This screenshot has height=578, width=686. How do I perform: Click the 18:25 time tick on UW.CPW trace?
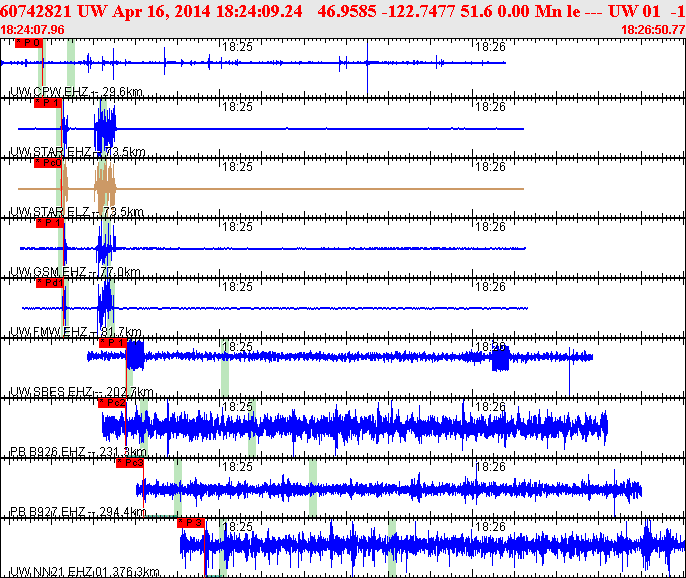pos(236,47)
